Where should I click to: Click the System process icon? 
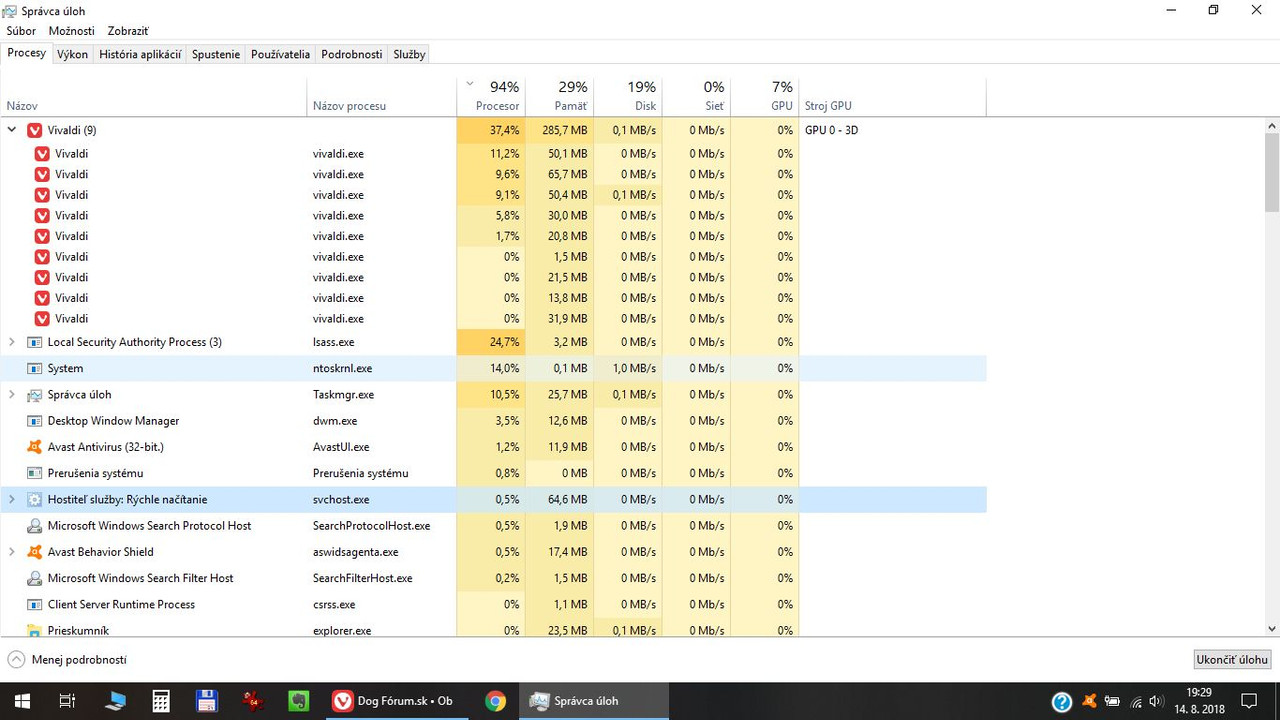pyautogui.click(x=35, y=368)
